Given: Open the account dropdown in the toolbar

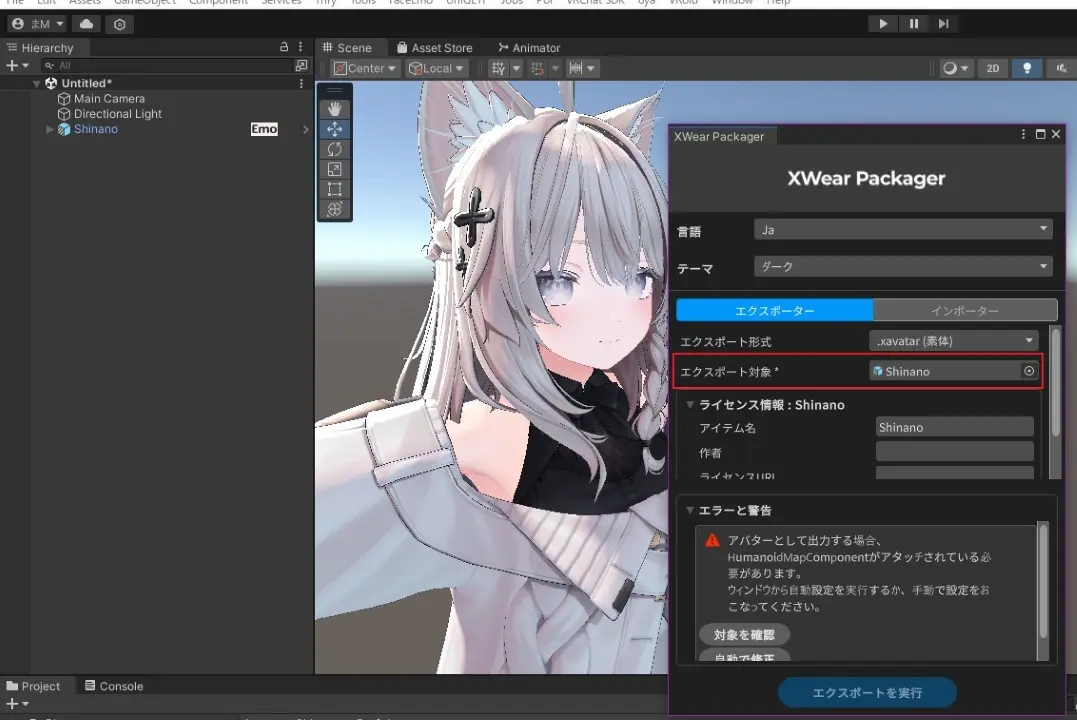Looking at the screenshot, I should click(x=38, y=24).
